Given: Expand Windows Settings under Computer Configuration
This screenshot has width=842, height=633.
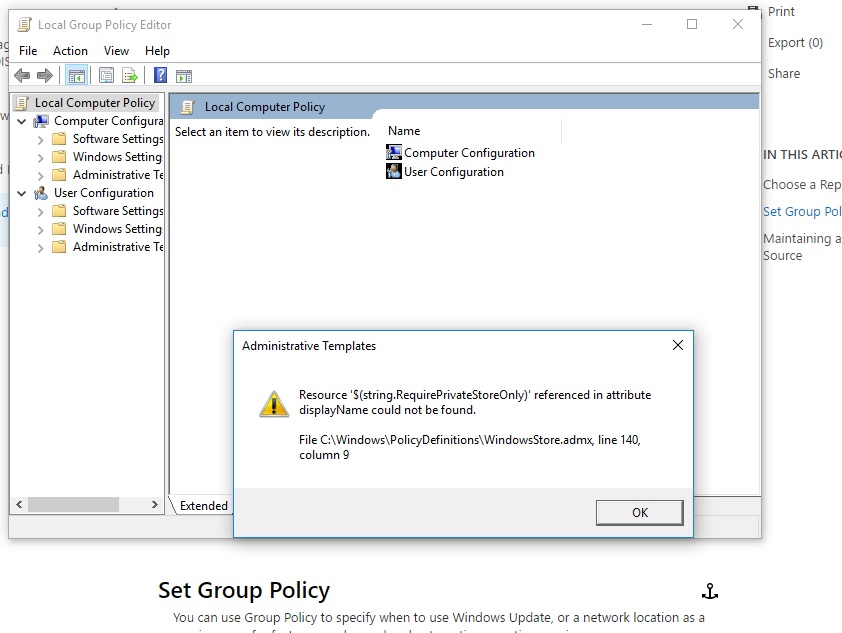Looking at the screenshot, I should tap(40, 158).
